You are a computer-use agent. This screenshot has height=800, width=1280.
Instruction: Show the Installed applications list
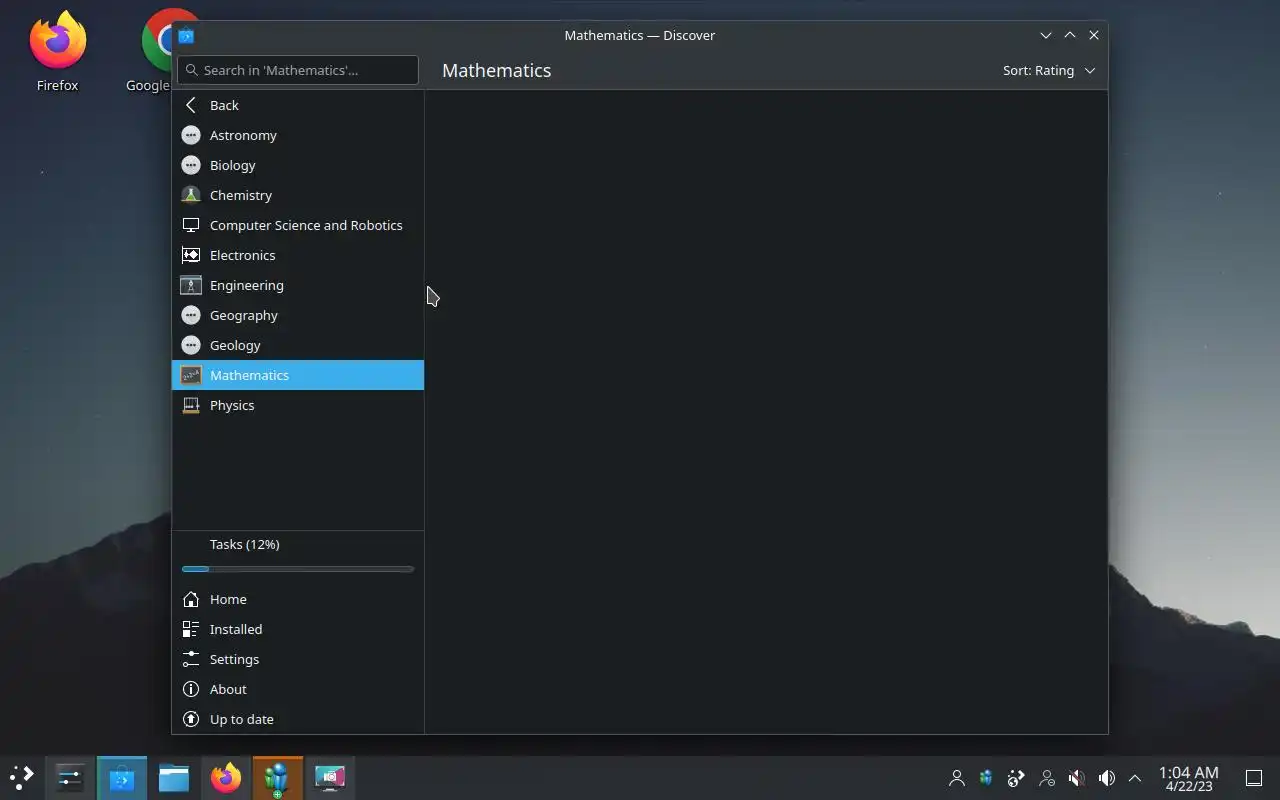tap(298, 629)
